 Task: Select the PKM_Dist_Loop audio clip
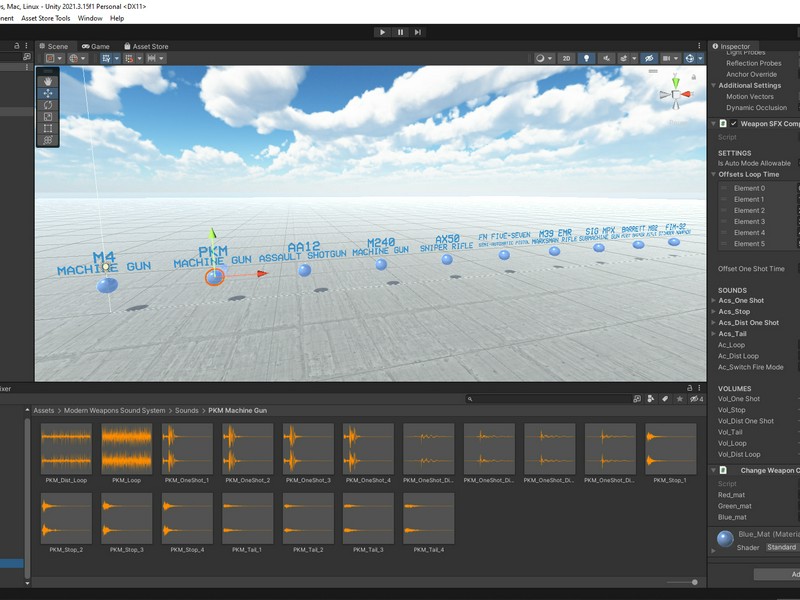coord(66,453)
